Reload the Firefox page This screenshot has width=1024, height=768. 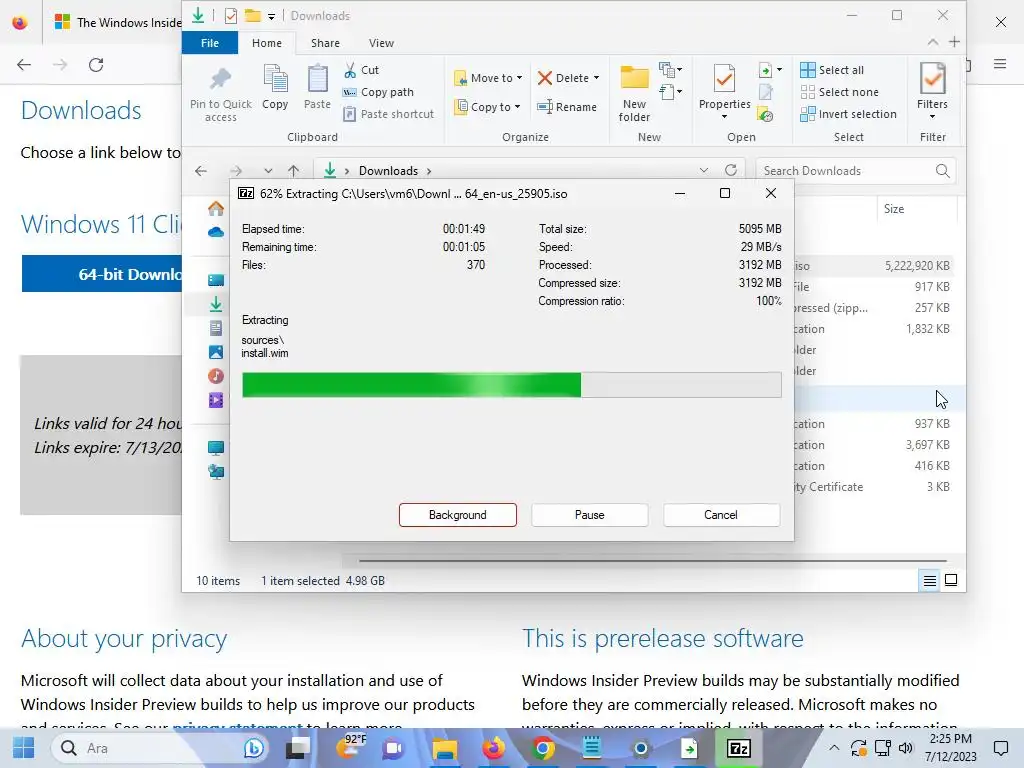pyautogui.click(x=96, y=65)
